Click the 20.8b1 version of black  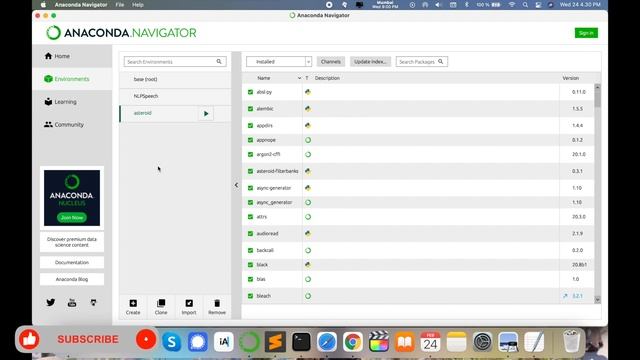coord(579,265)
